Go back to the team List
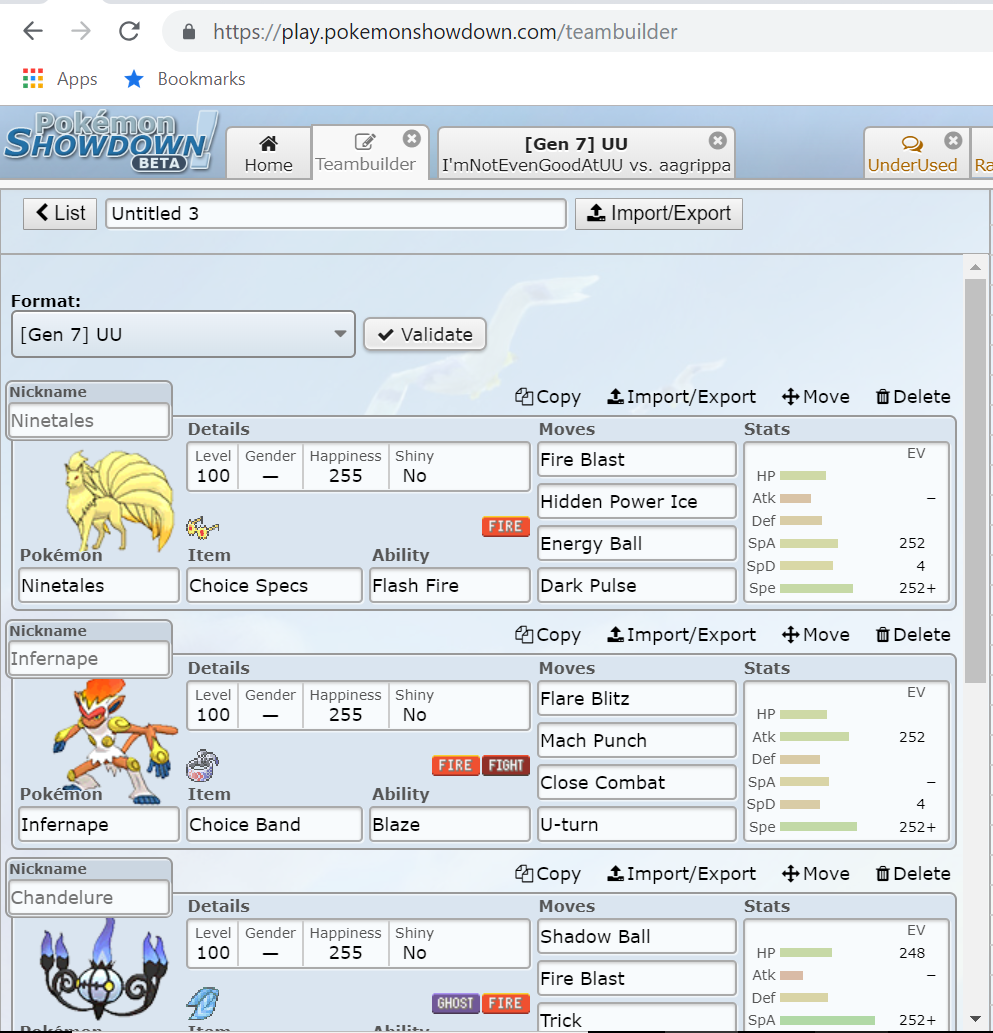Screen dimensions: 993x1033 60,213
